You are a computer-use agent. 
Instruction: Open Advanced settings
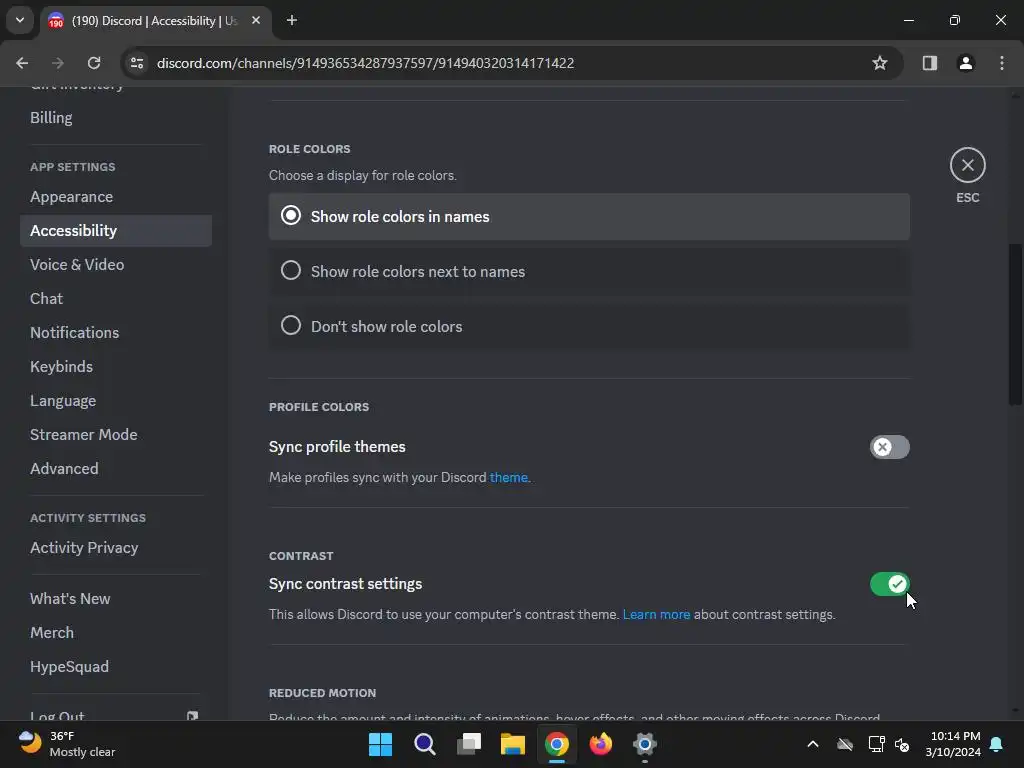coord(116,468)
